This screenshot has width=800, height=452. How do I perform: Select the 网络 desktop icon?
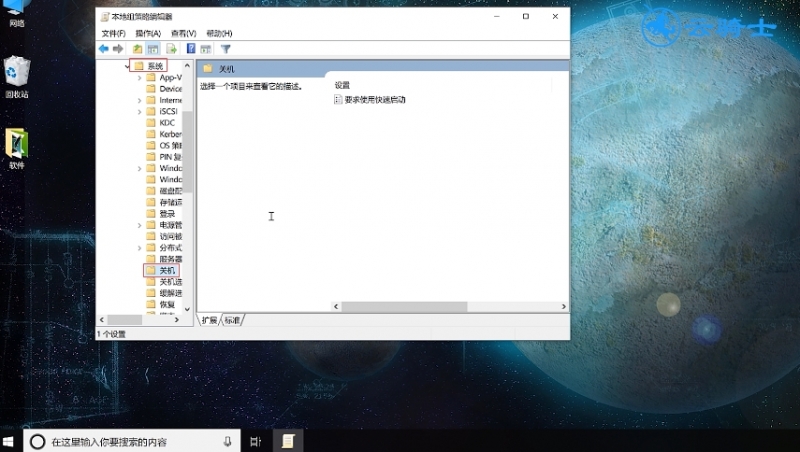[x=17, y=14]
